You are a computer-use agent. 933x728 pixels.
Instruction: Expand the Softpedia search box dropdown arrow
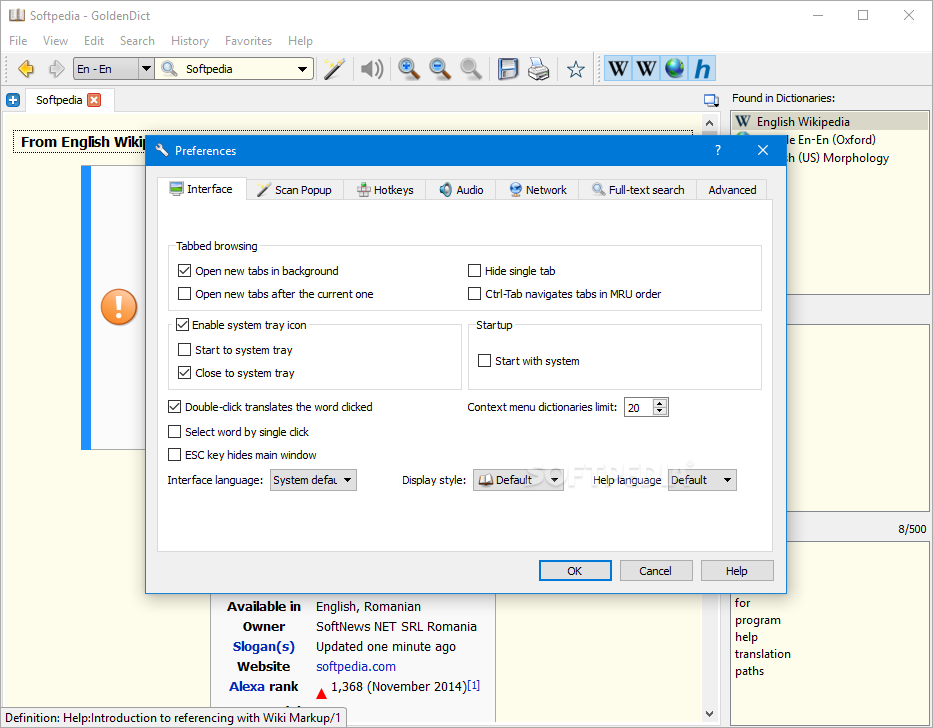(x=302, y=69)
